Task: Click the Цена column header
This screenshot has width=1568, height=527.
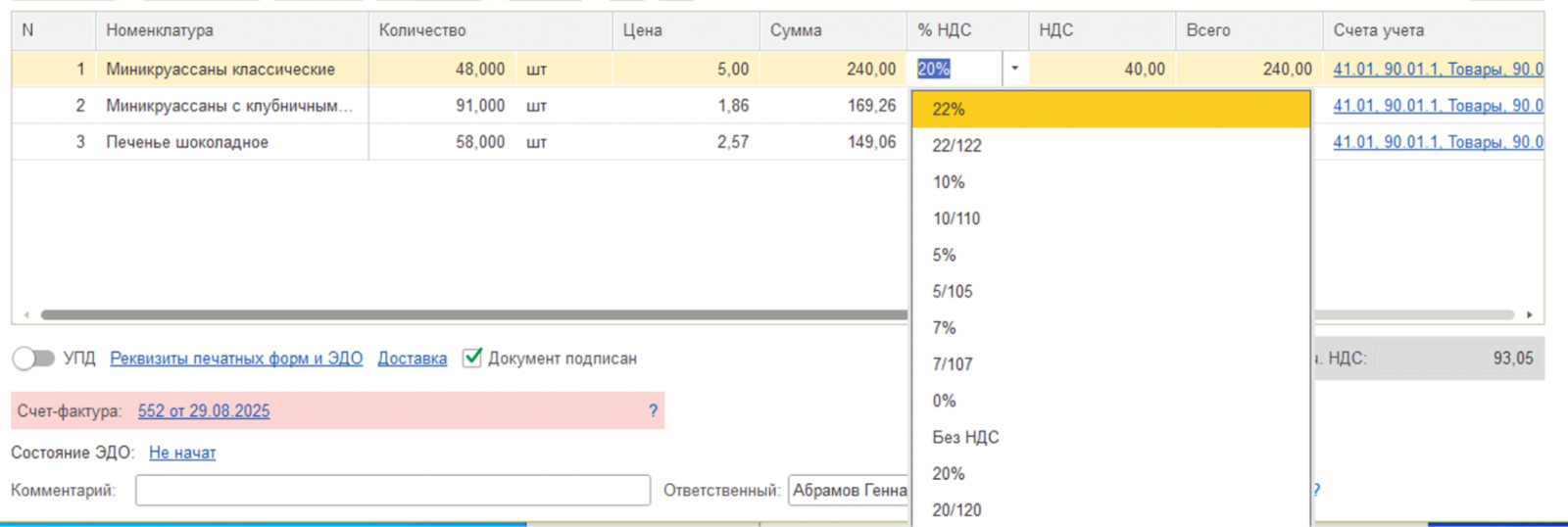Action: [x=686, y=30]
